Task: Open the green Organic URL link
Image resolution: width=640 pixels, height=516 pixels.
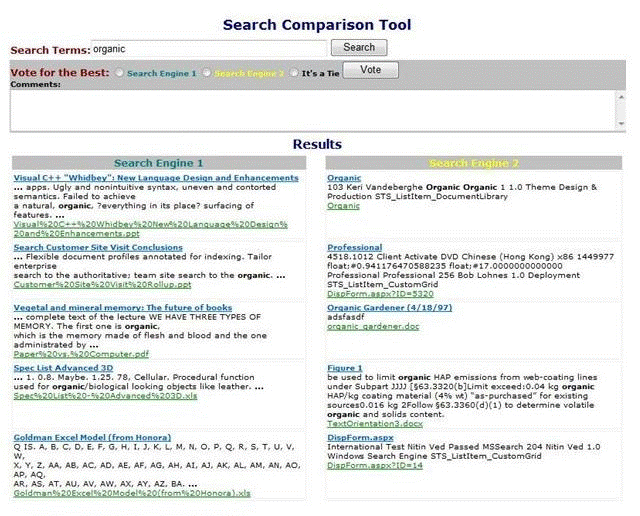Action: point(343,206)
